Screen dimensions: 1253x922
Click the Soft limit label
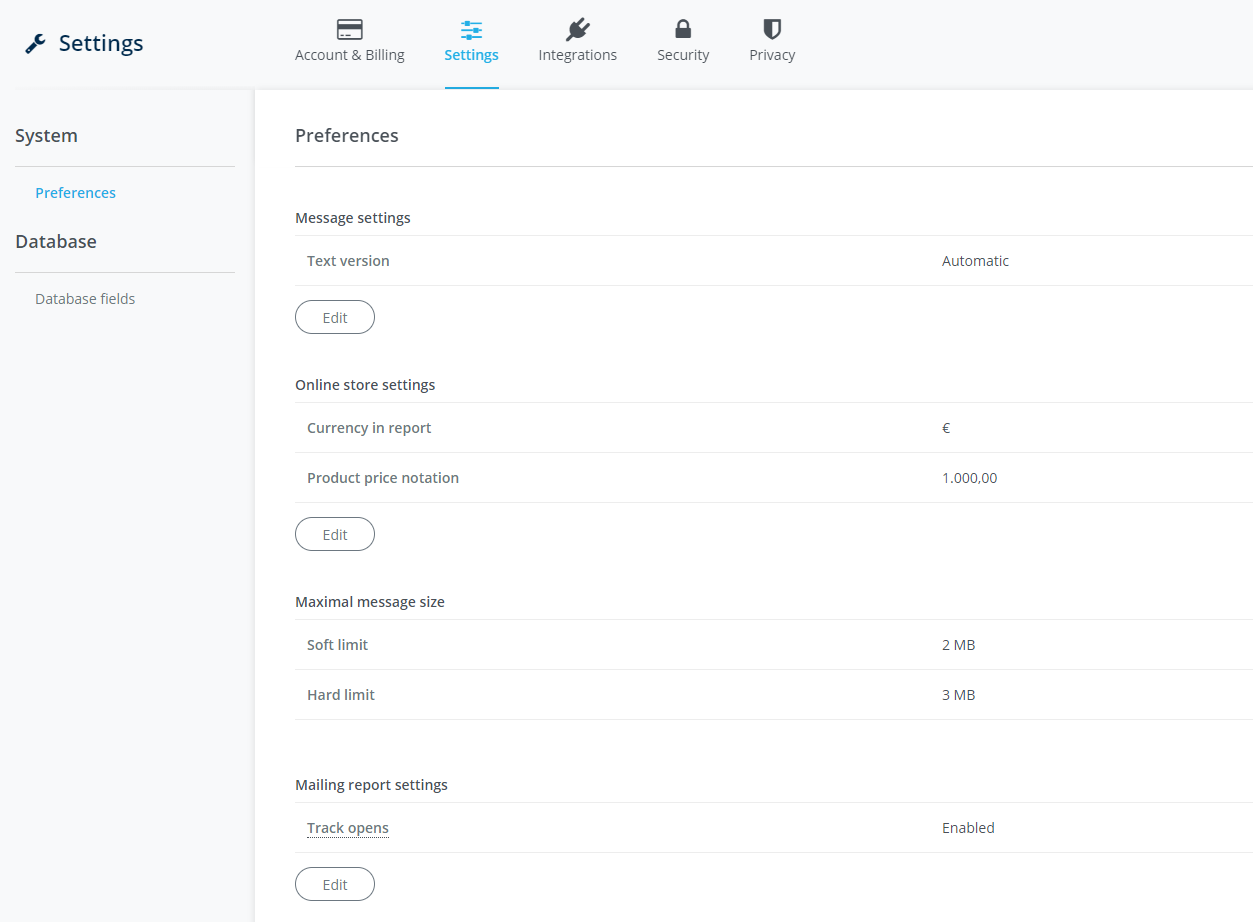tap(337, 644)
